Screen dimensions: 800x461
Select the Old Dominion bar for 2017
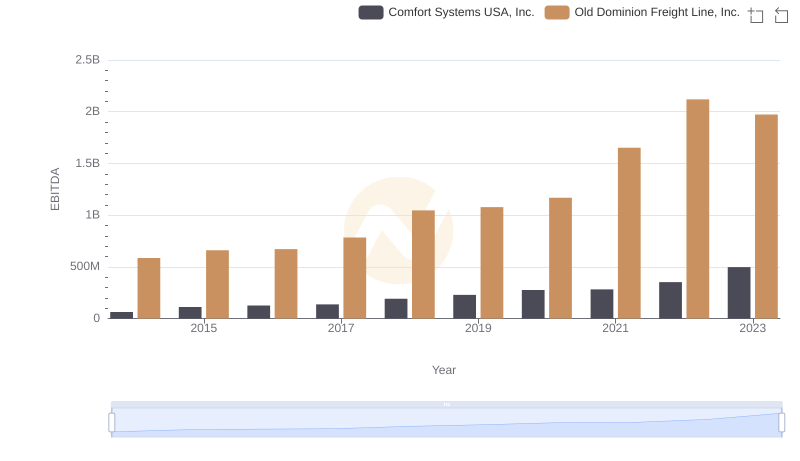(355, 278)
